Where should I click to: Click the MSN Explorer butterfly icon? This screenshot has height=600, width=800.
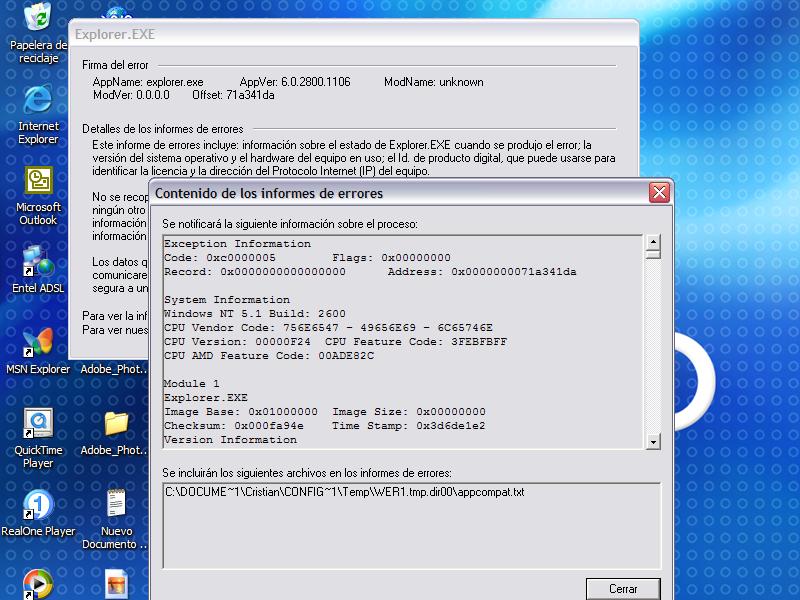38,344
